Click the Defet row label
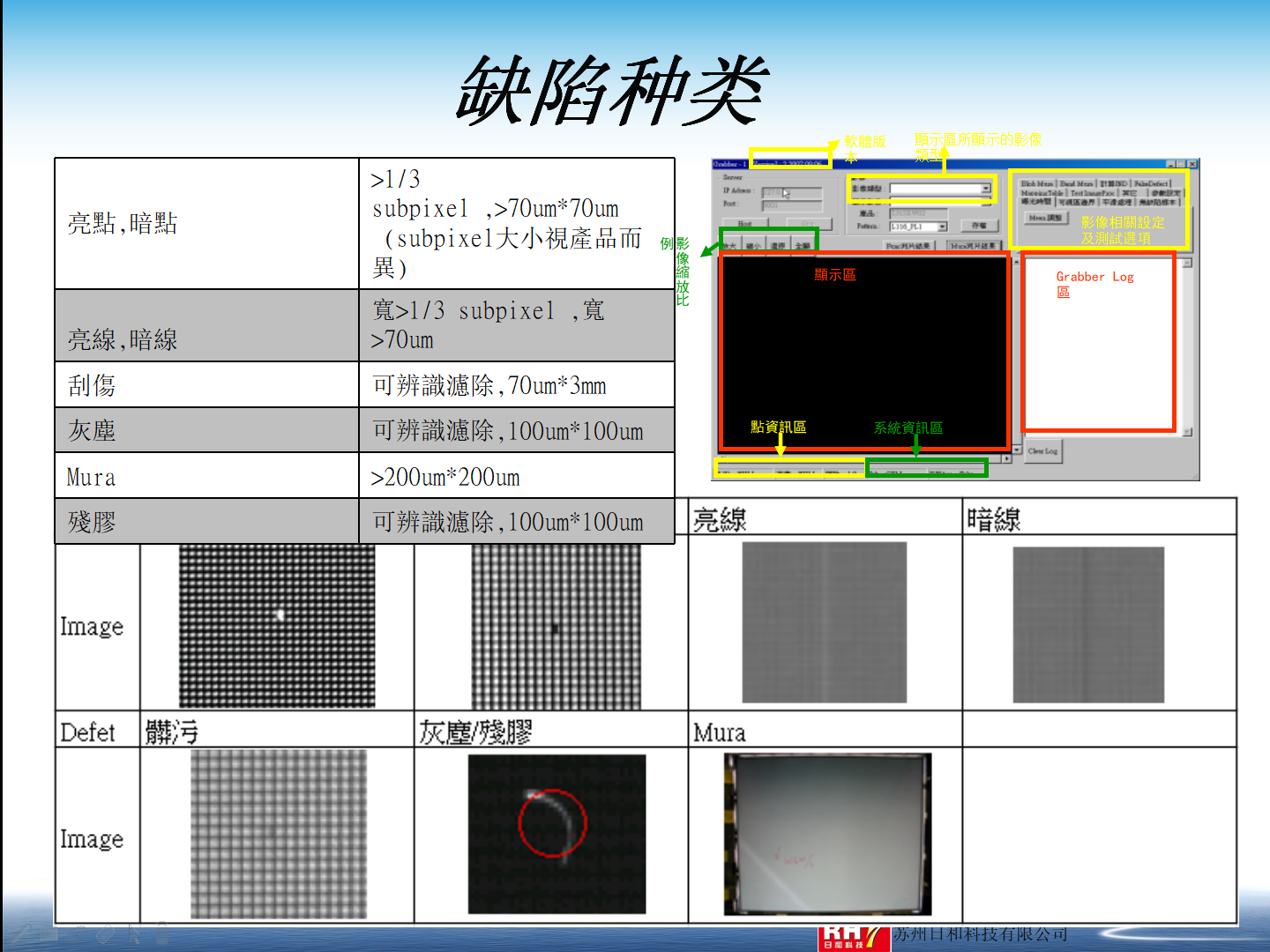 pos(87,733)
